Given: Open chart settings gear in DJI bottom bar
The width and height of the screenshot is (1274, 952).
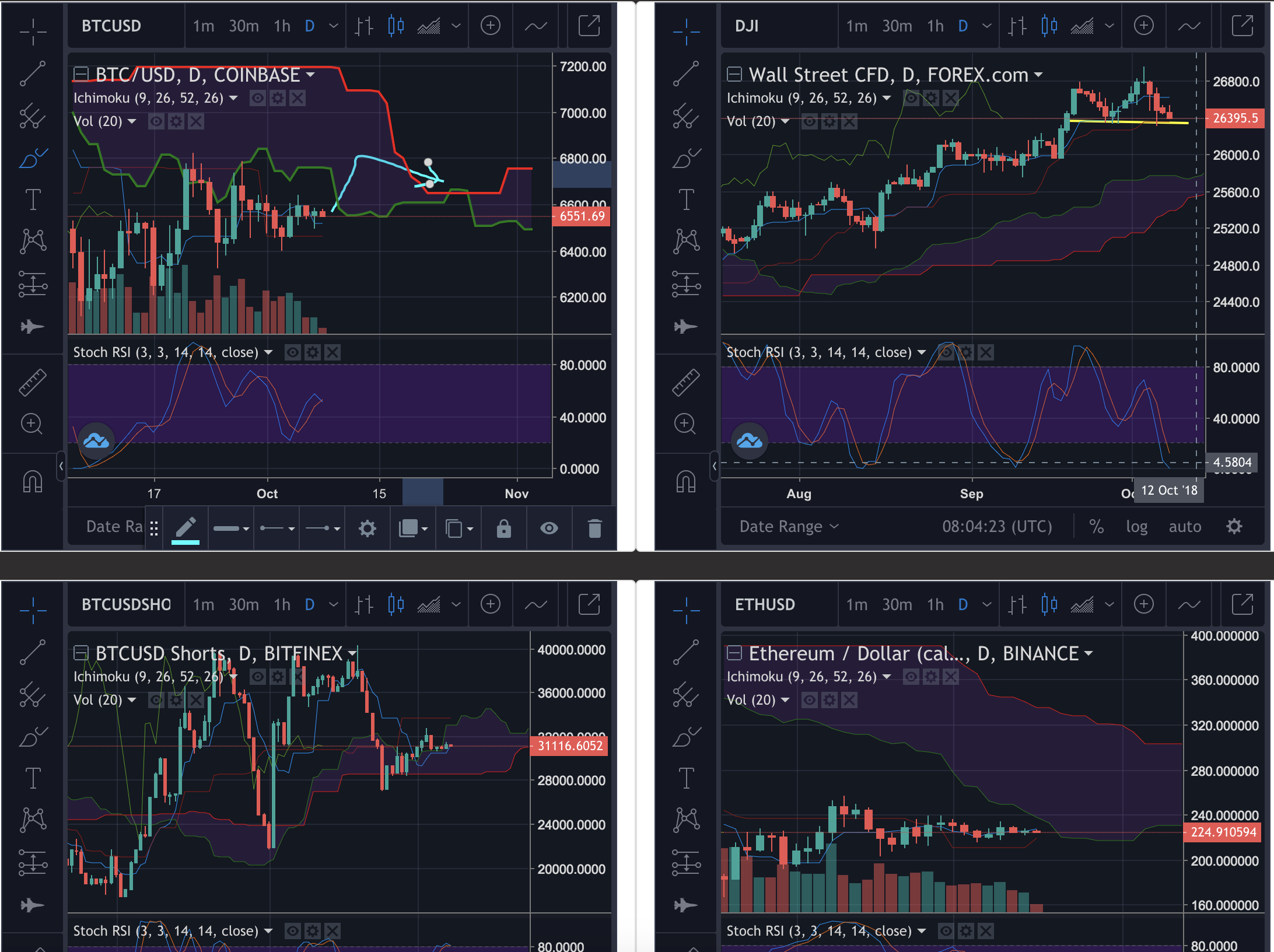Looking at the screenshot, I should (x=1234, y=527).
